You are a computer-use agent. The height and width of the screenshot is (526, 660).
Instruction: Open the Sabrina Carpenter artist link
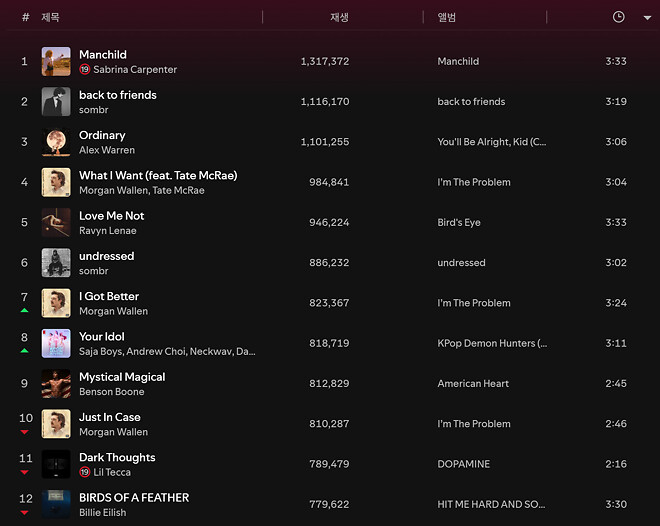[x=135, y=70]
